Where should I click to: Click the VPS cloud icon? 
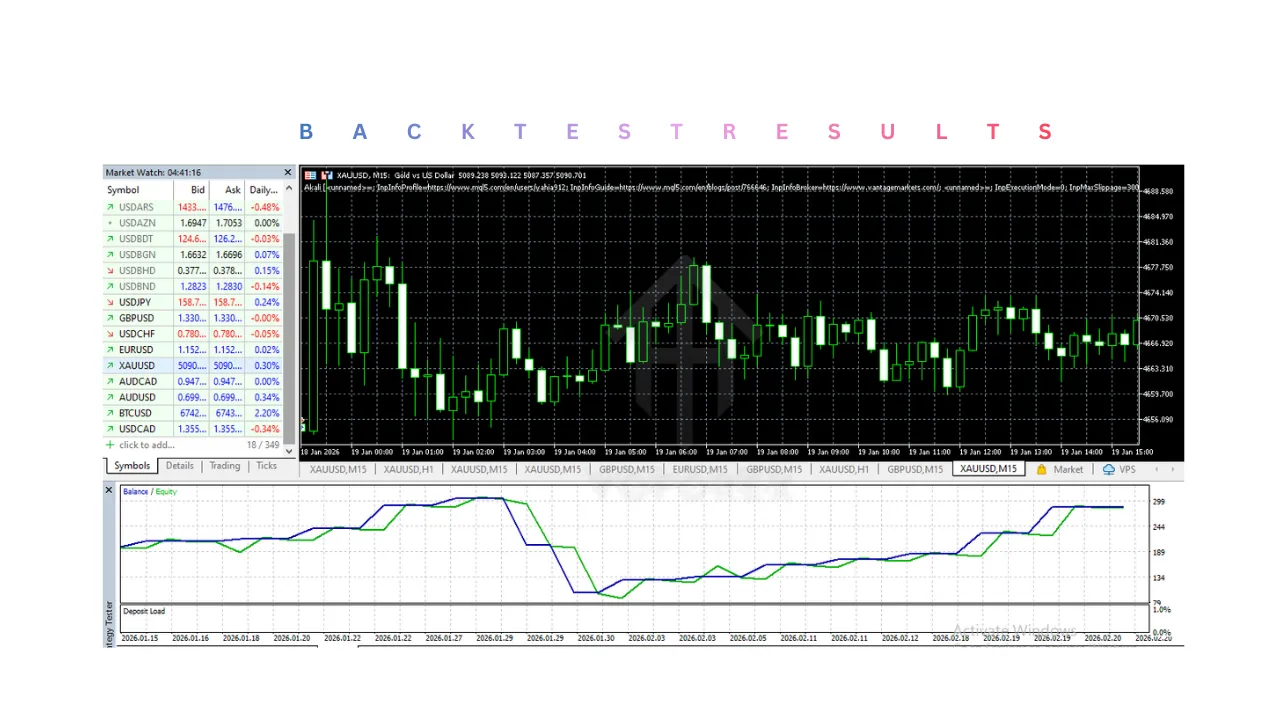1108,469
